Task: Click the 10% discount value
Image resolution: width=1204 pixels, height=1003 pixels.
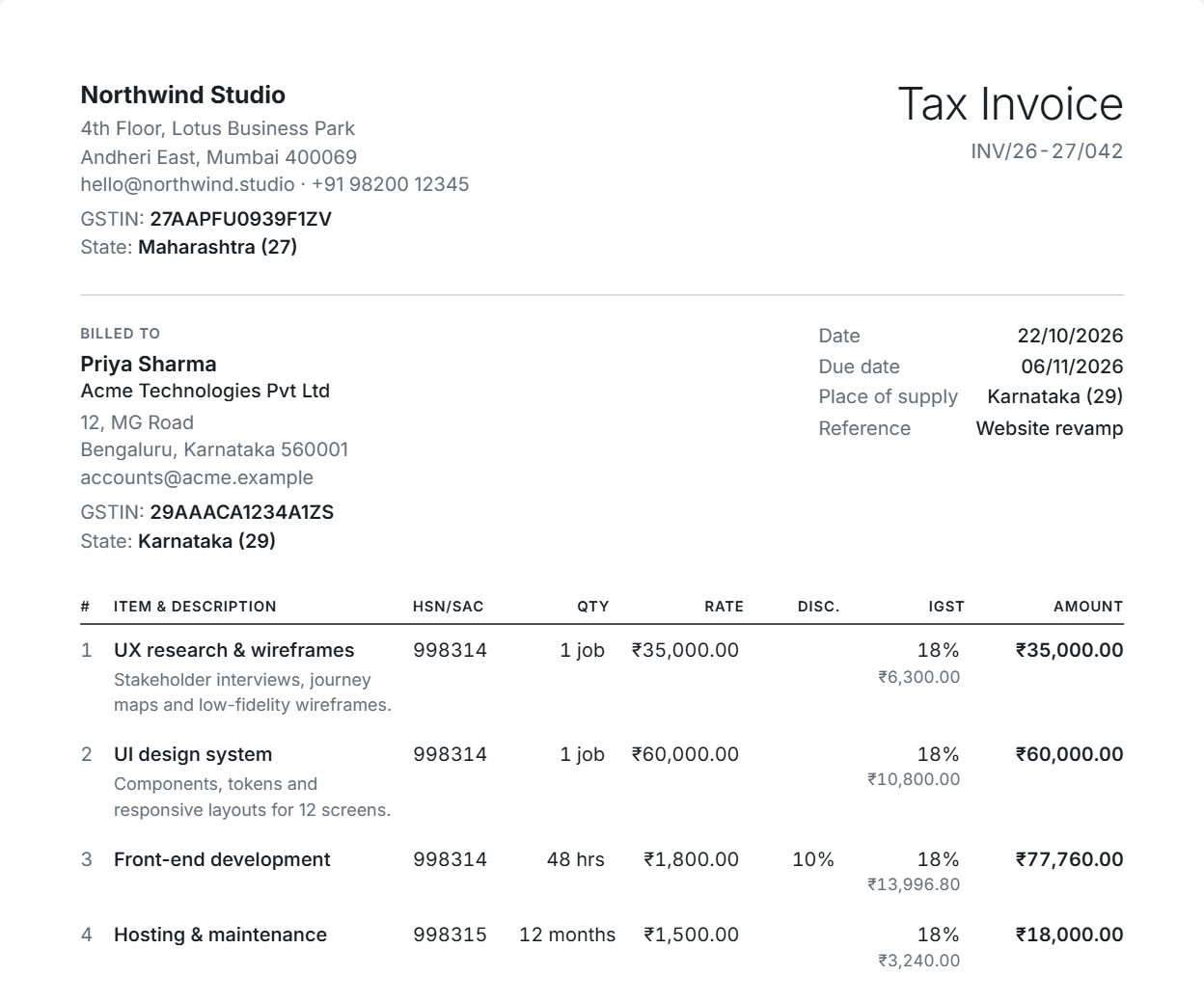Action: 813,859
